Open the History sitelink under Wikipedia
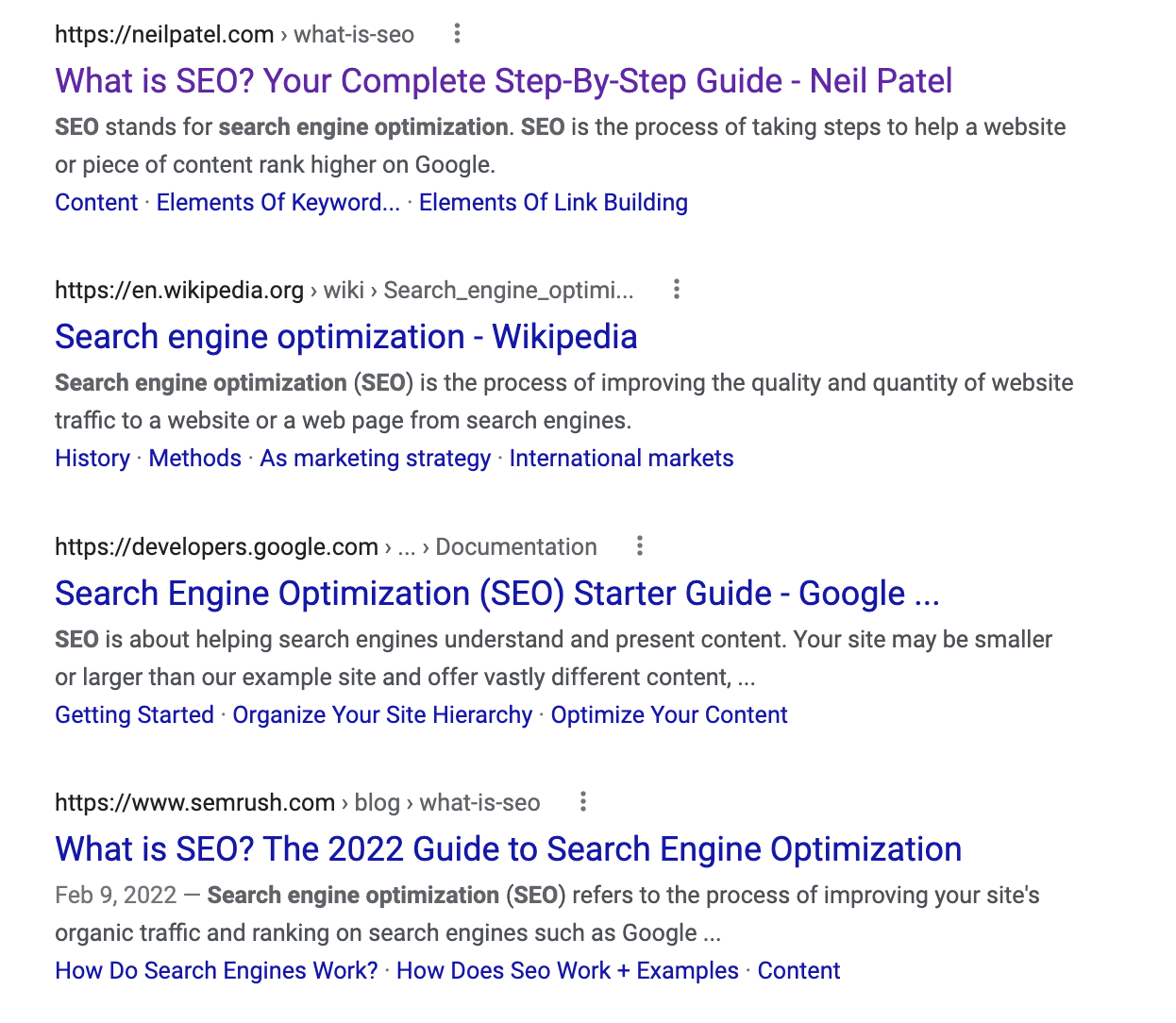Screen dimensions: 1176x1023 click(92, 458)
